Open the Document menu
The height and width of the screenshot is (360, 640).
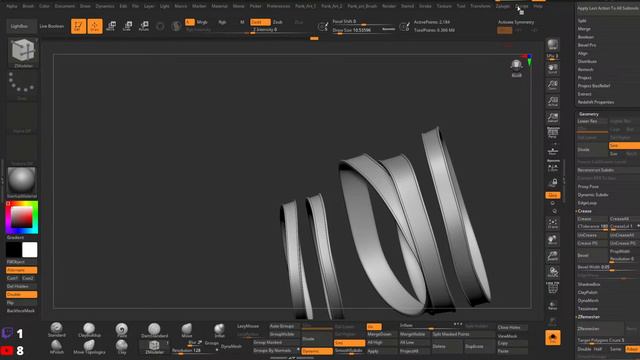[x=64, y=6]
